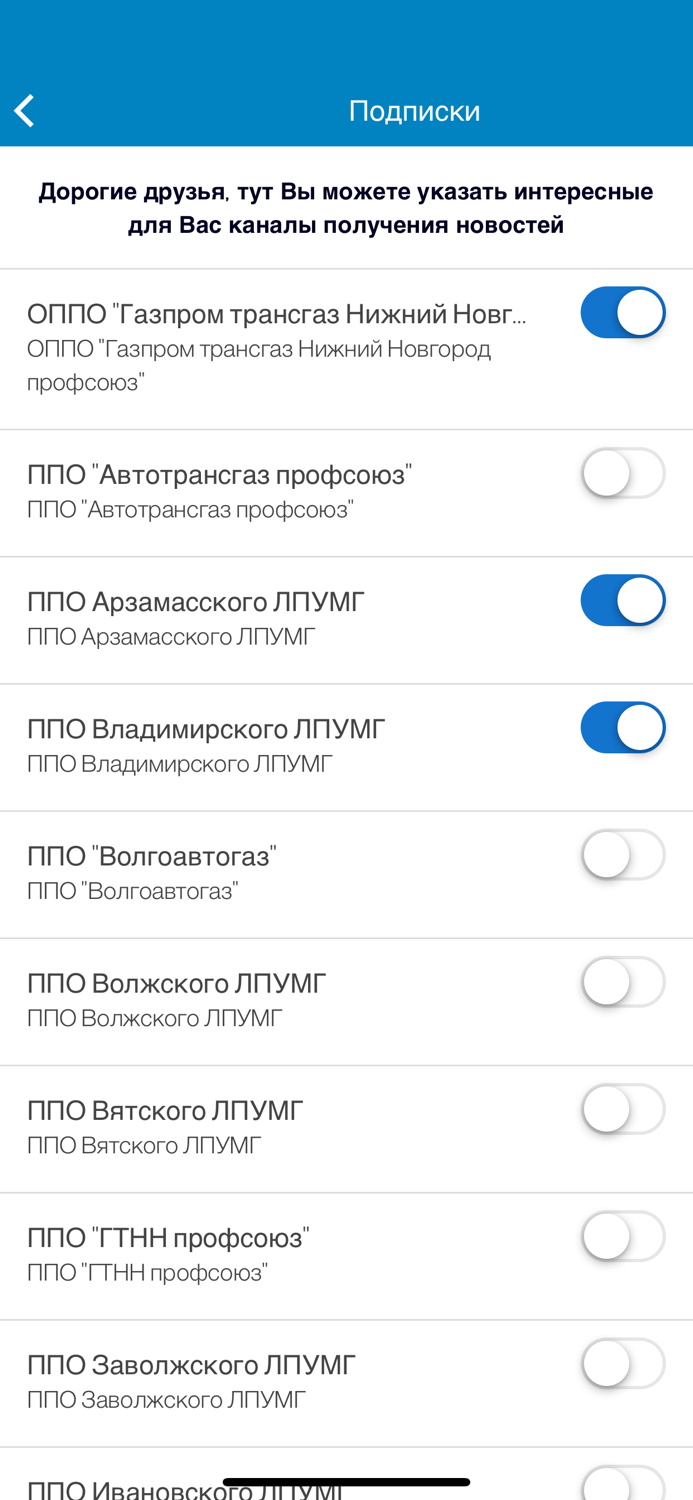The image size is (693, 1500).
Task: Enable ППО Заволжского ЛПУМГ channel
Action: (x=623, y=1362)
